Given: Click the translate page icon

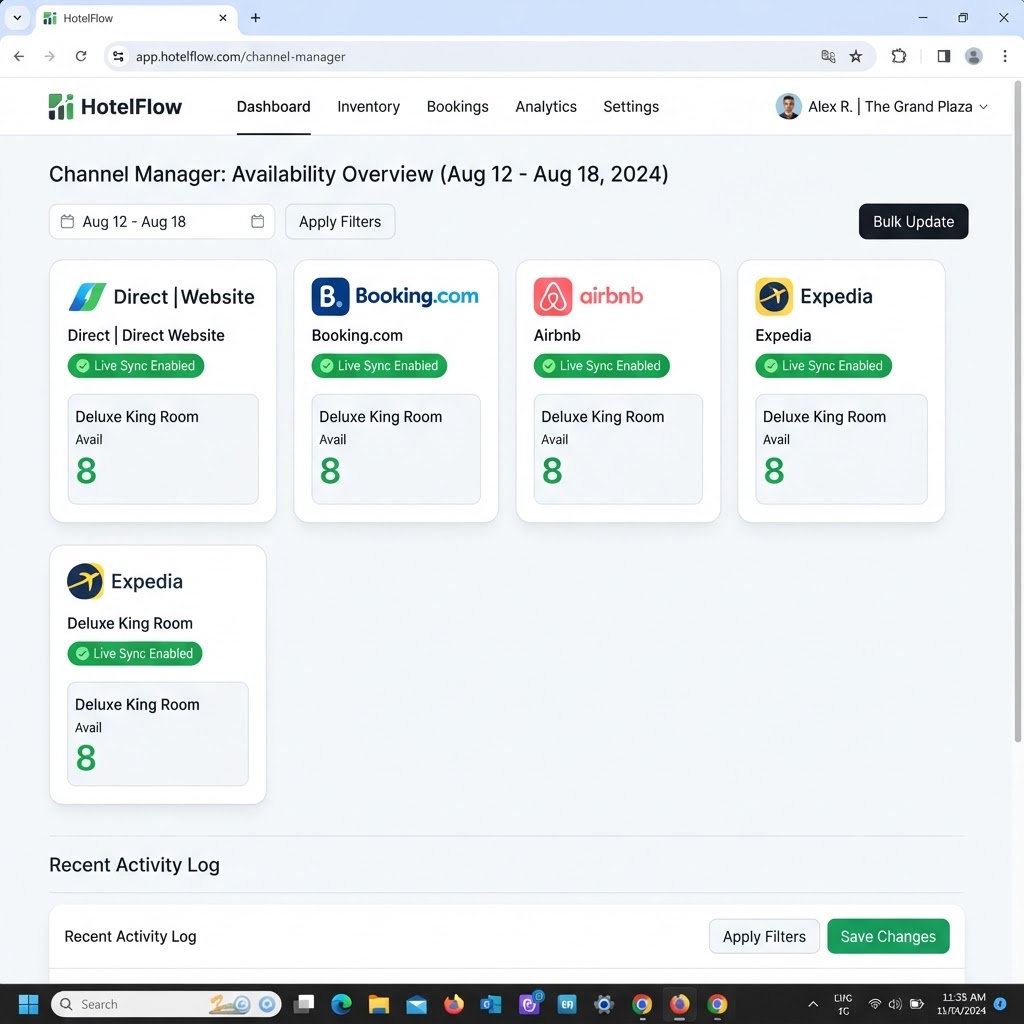Looking at the screenshot, I should (x=828, y=56).
